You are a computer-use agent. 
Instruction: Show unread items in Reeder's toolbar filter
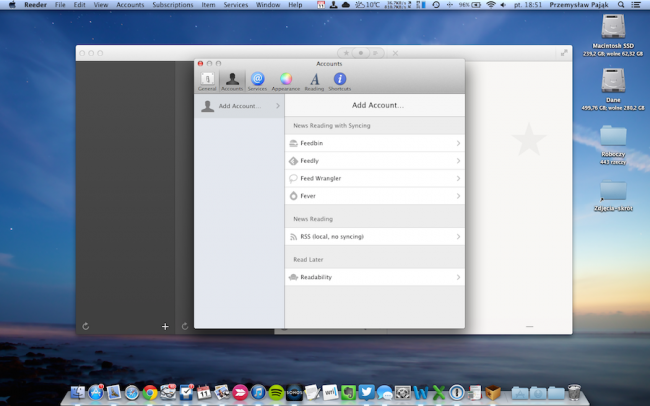pos(361,53)
